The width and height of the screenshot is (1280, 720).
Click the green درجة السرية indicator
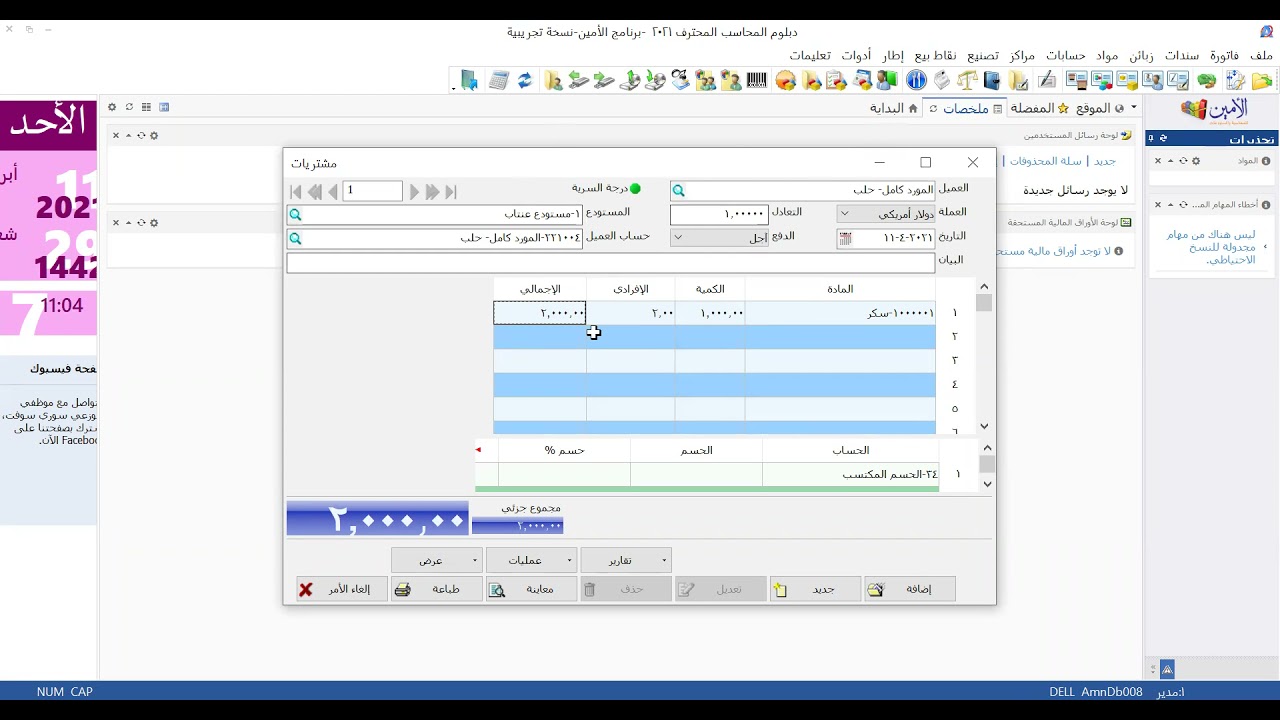634,188
